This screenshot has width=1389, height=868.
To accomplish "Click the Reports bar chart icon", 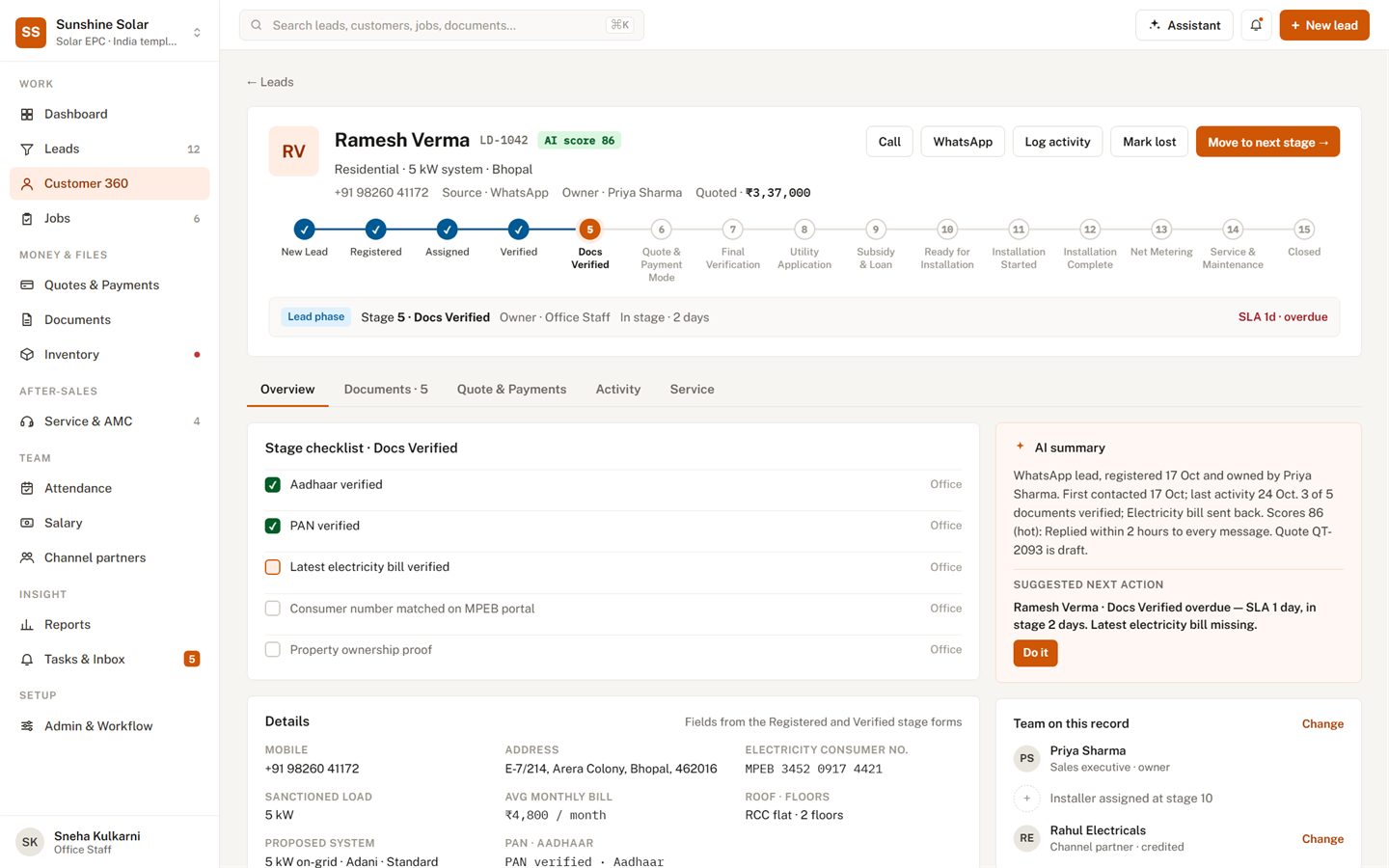I will coord(27,624).
